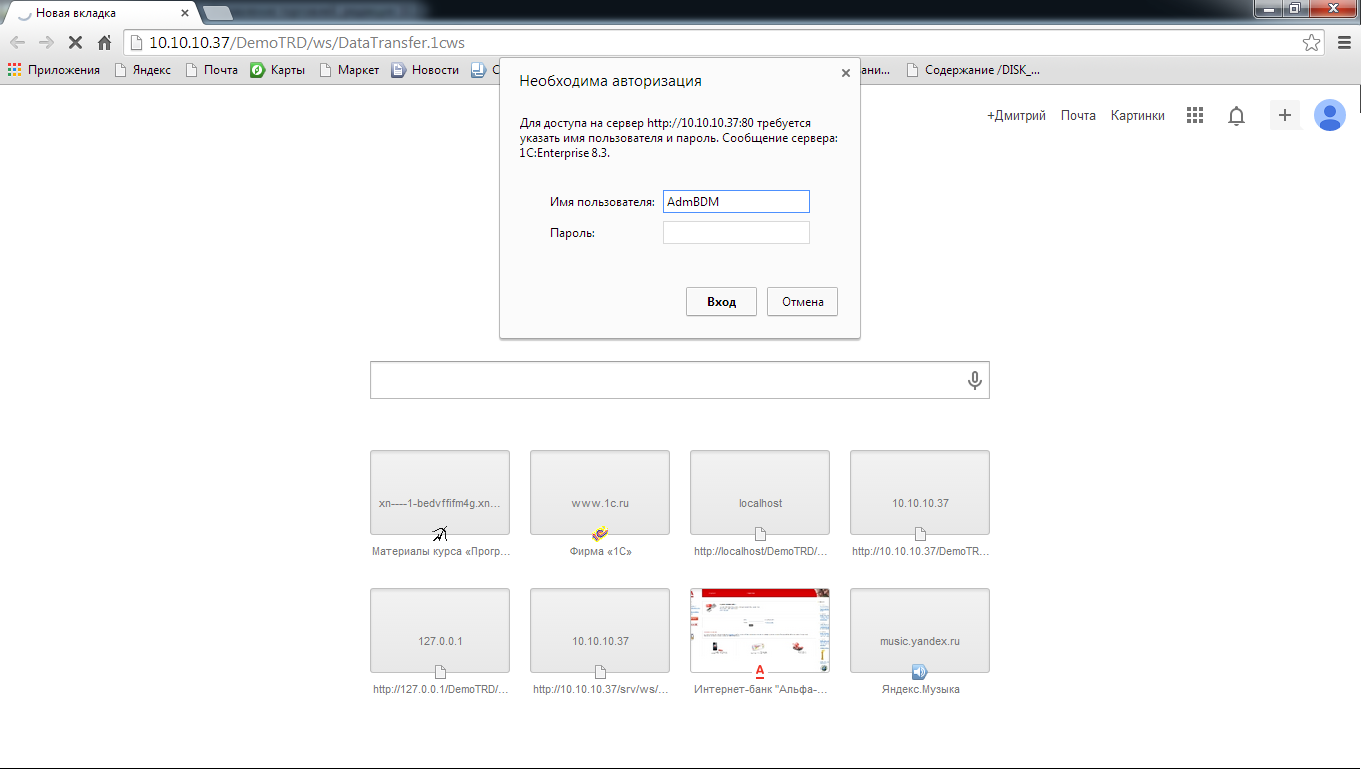This screenshot has height=769, width=1361.
Task: Open the Google account avatar
Action: [x=1329, y=116]
